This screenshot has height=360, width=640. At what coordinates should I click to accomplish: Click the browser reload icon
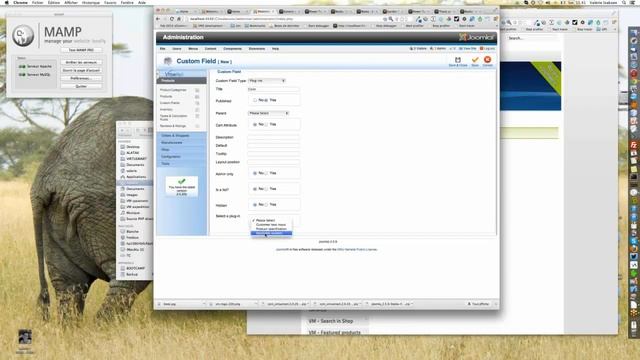[x=171, y=19]
